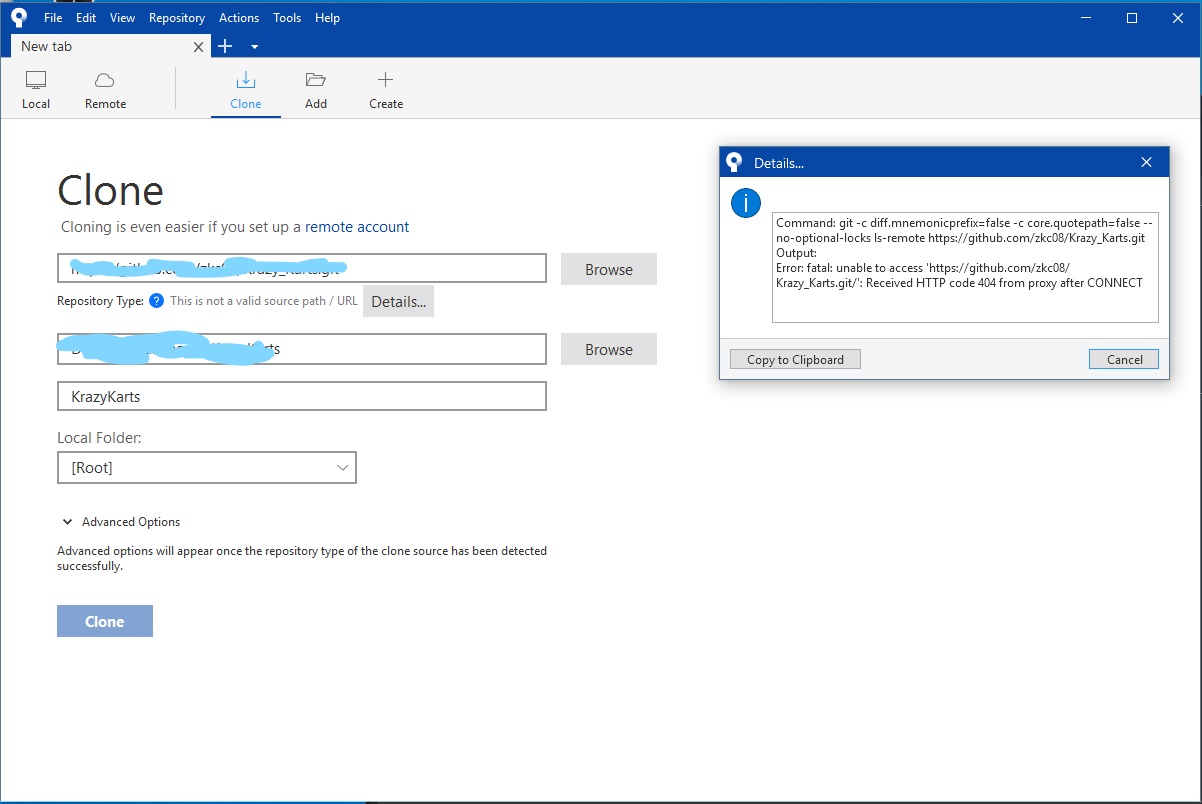Open the Actions menu

[239, 18]
